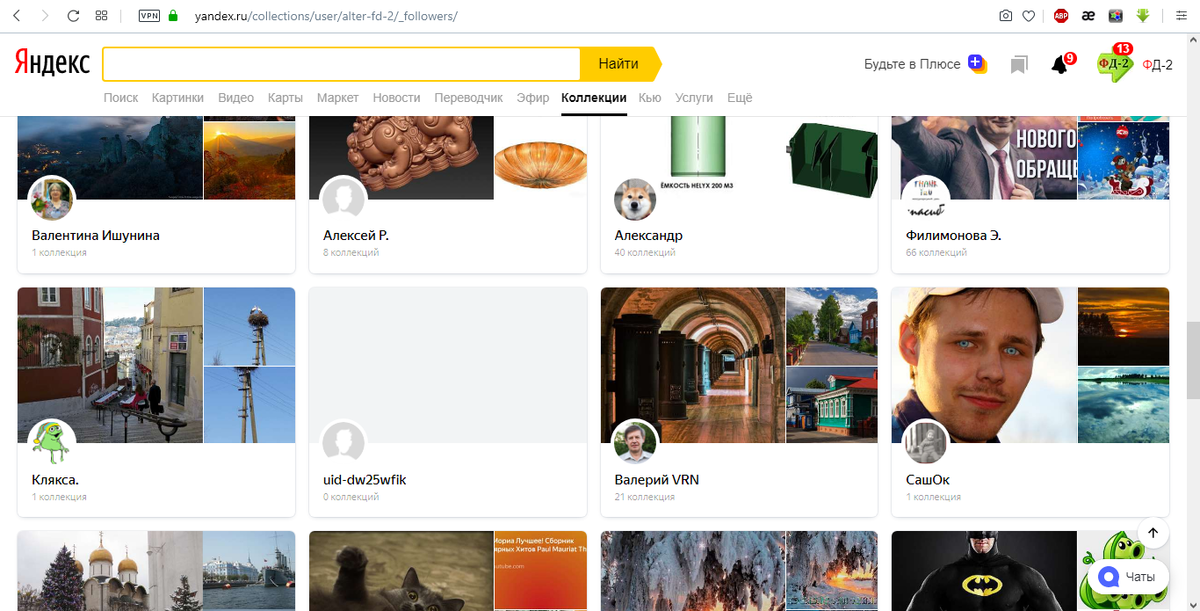1200x611 pixels.
Task: Click Валерий VRN avatar photo
Action: (634, 443)
